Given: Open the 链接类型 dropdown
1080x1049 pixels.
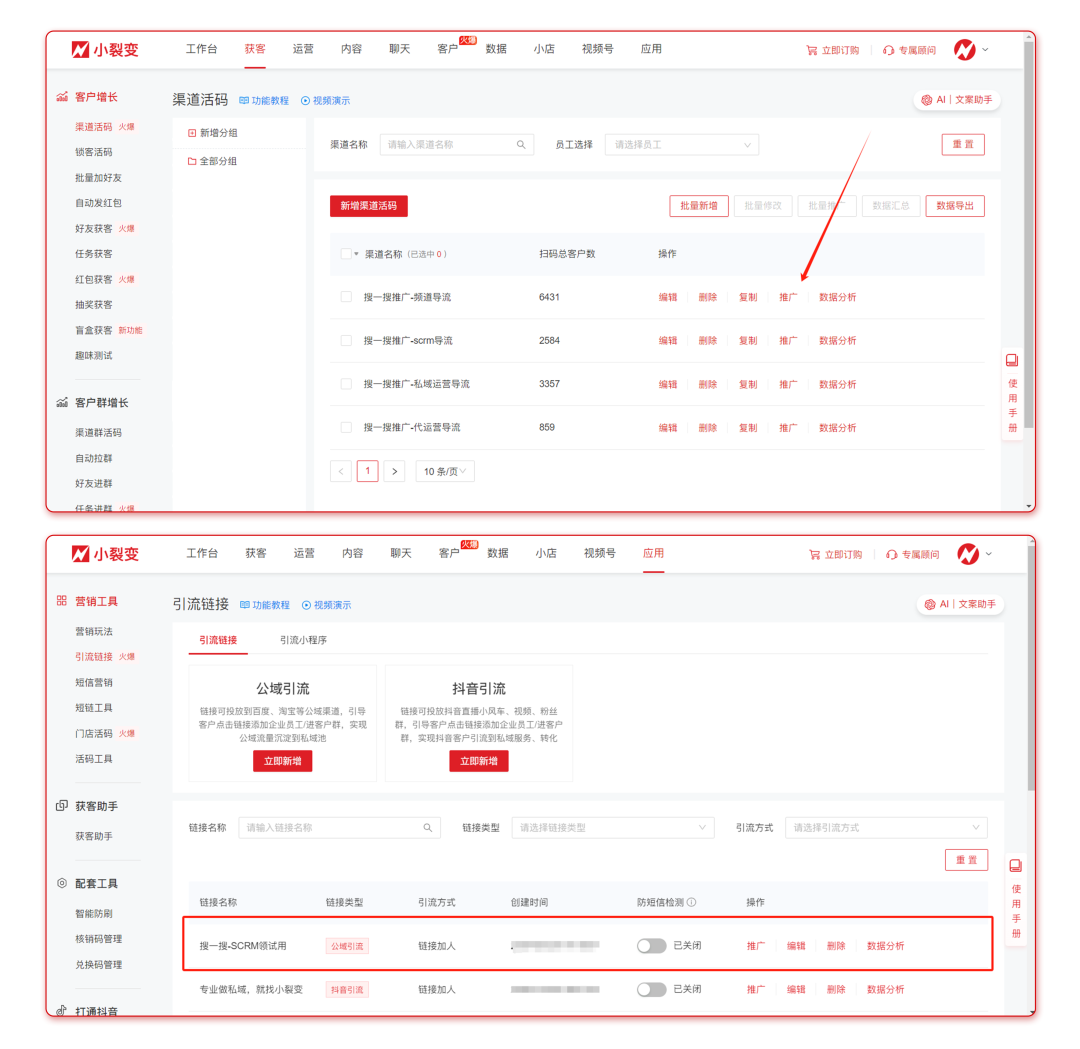Looking at the screenshot, I should (612, 828).
